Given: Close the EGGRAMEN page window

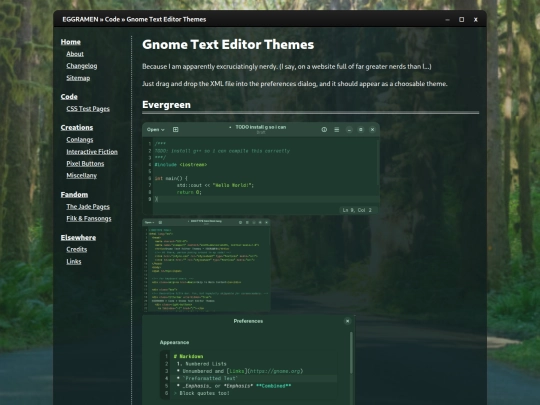Looking at the screenshot, I should pyautogui.click(x=476, y=20).
